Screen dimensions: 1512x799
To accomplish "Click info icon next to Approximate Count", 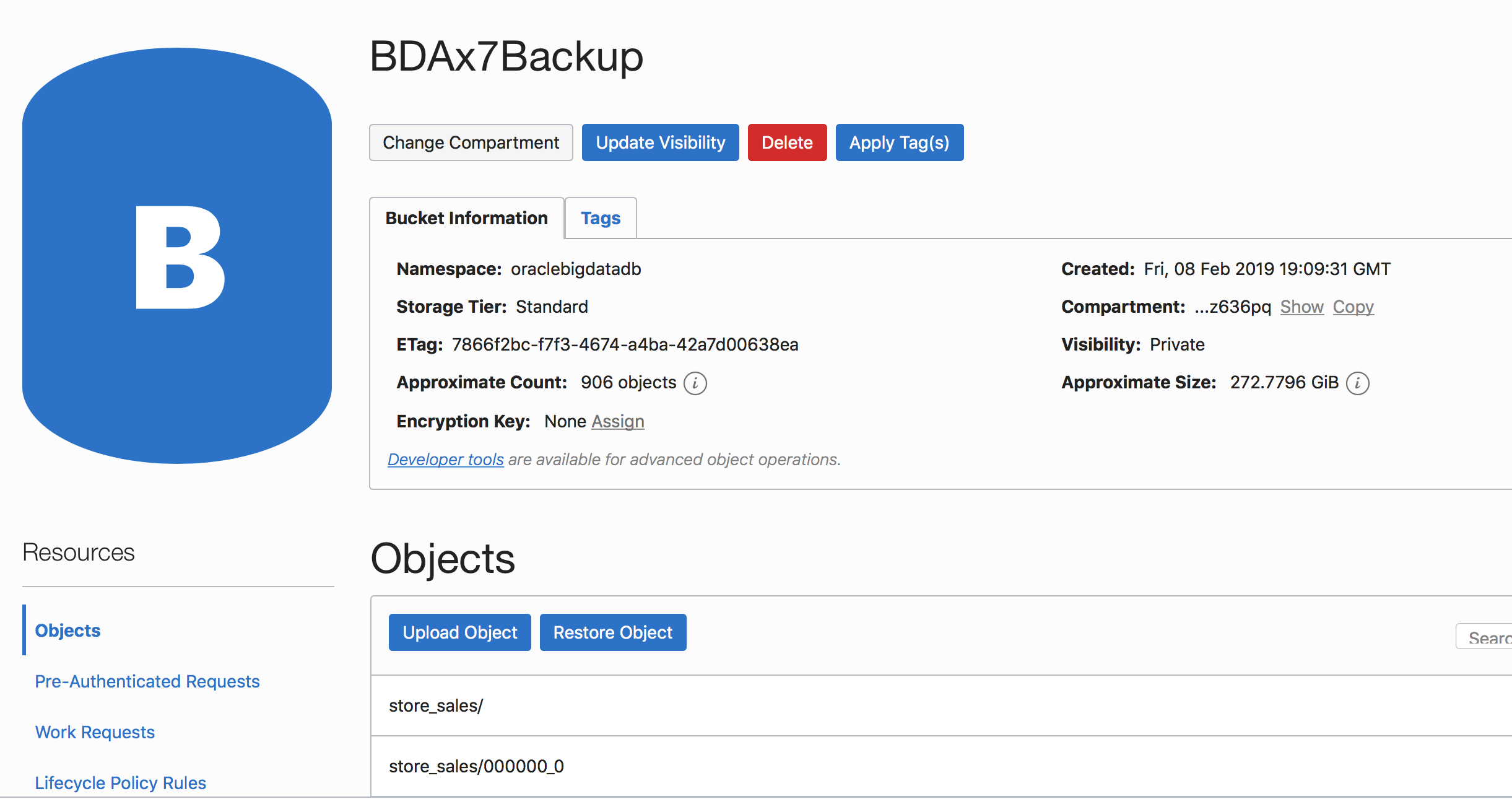I will tap(695, 383).
